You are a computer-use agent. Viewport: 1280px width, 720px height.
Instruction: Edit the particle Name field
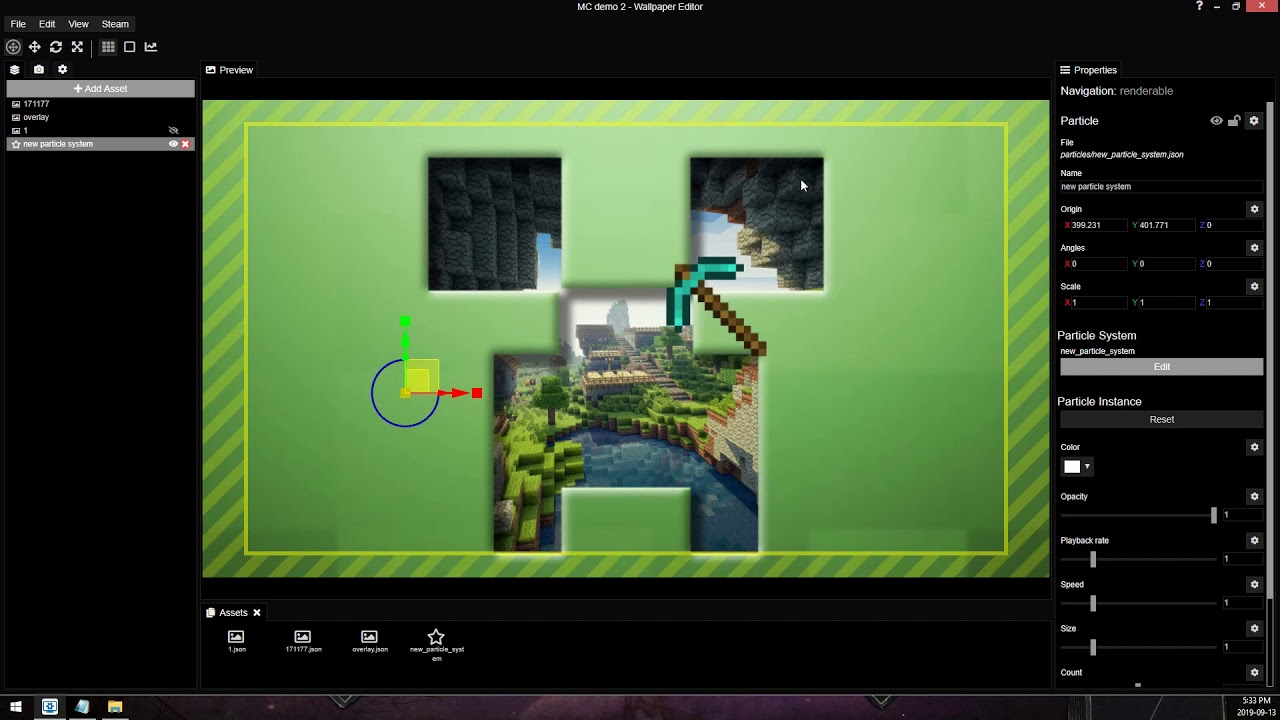1161,187
